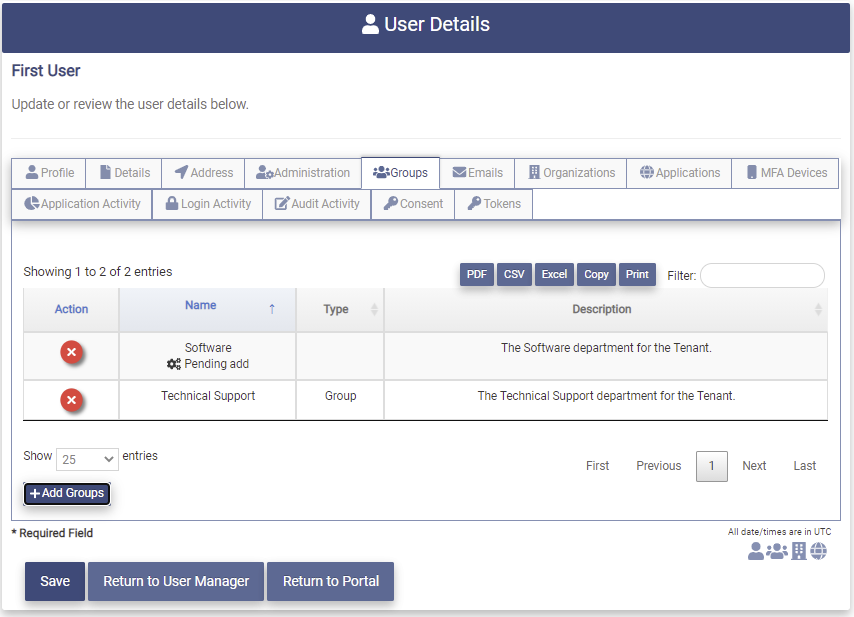
Task: Switch to the Address tab
Action: coord(203,173)
